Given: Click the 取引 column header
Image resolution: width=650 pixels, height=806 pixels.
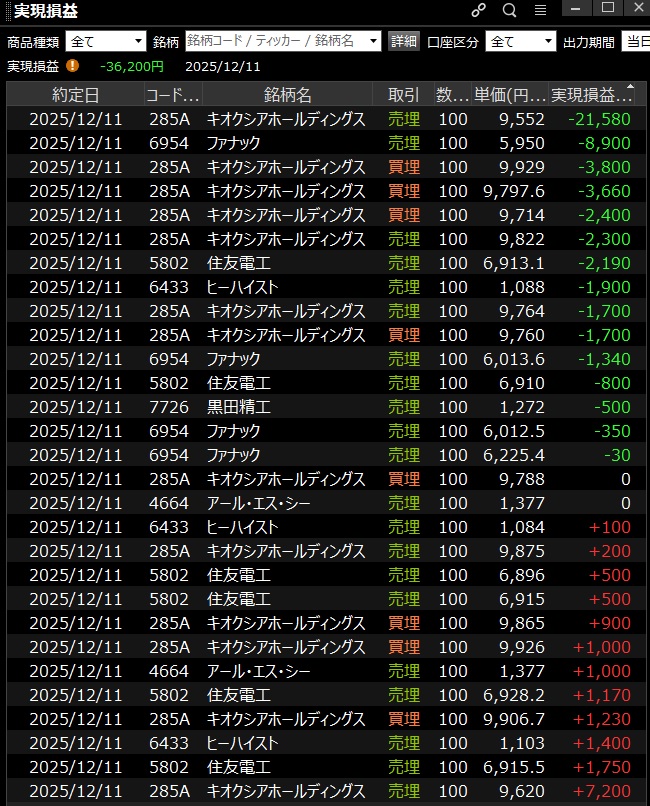Looking at the screenshot, I should click(403, 95).
